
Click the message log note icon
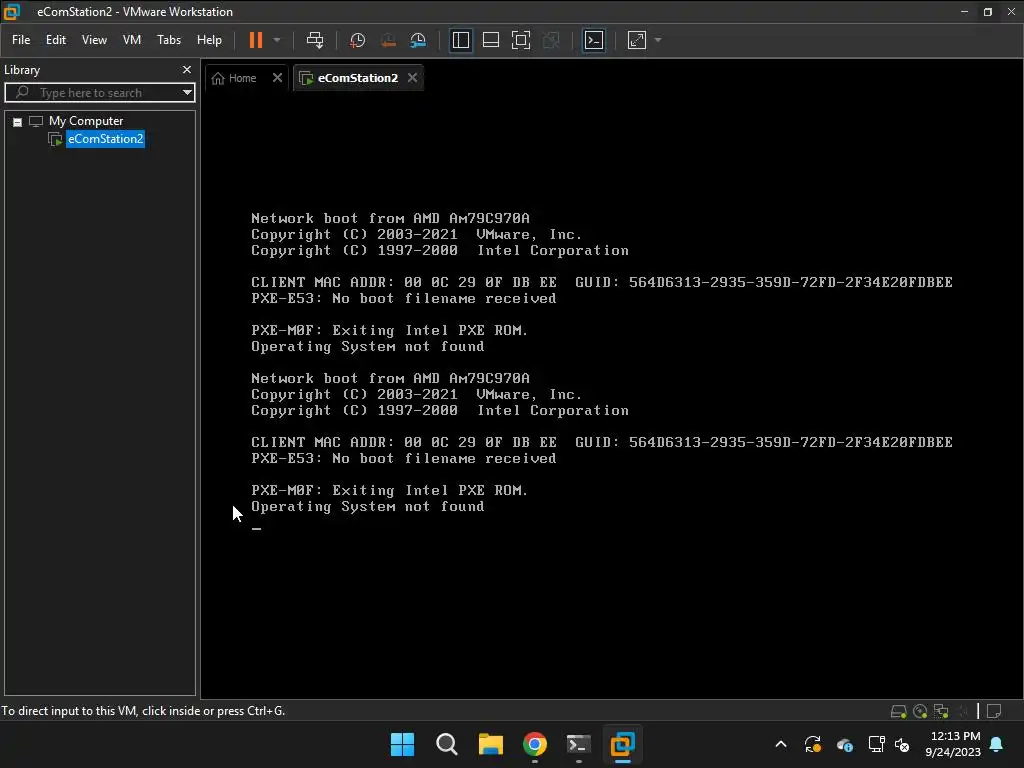pos(994,711)
